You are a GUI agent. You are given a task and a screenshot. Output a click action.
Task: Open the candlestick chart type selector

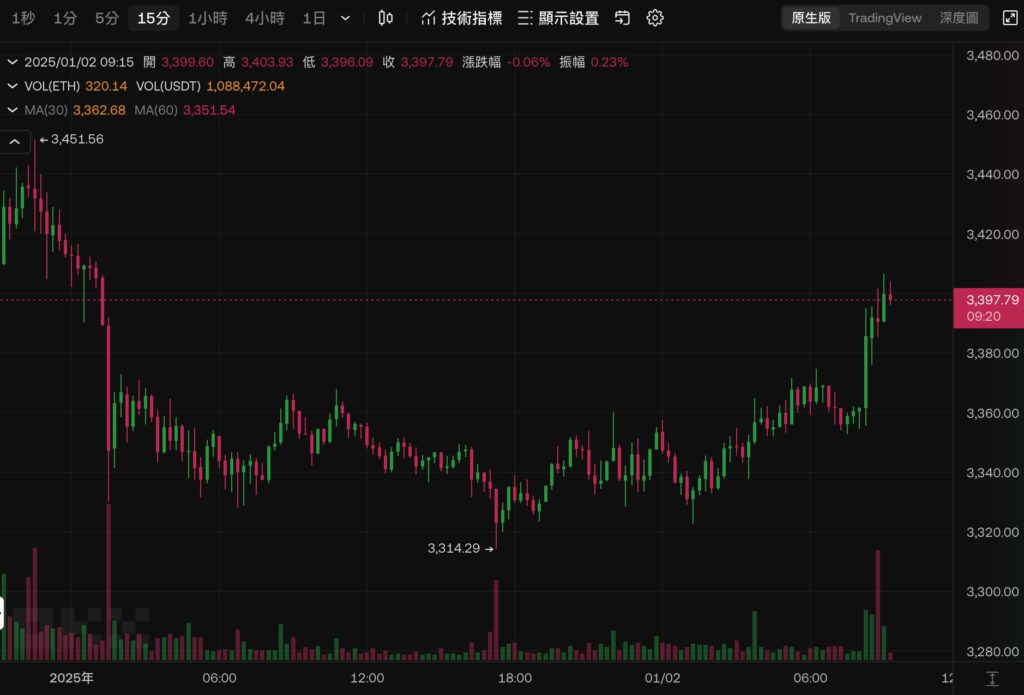(386, 18)
